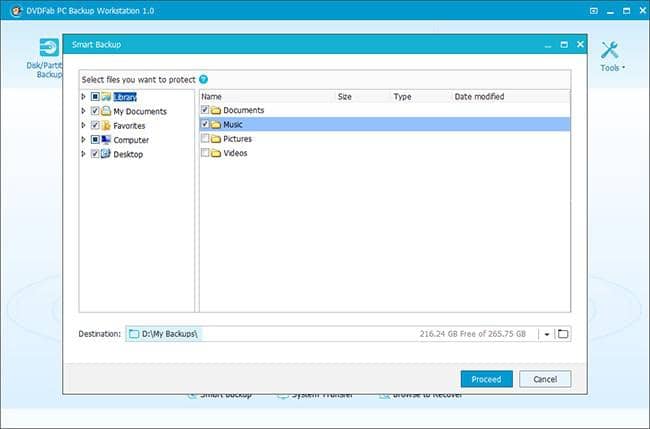
Task: Click the Favorites star folder icon
Action: coord(107,125)
